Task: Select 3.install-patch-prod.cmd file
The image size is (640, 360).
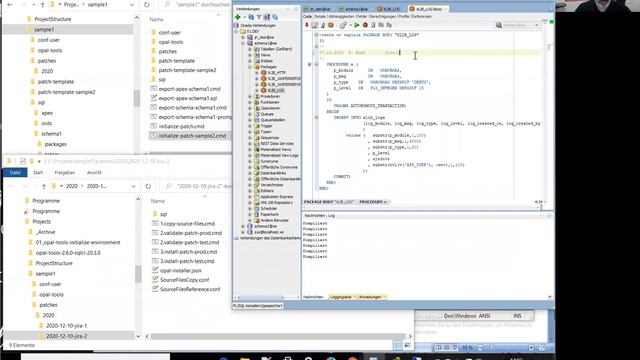Action: pyautogui.click(x=189, y=252)
